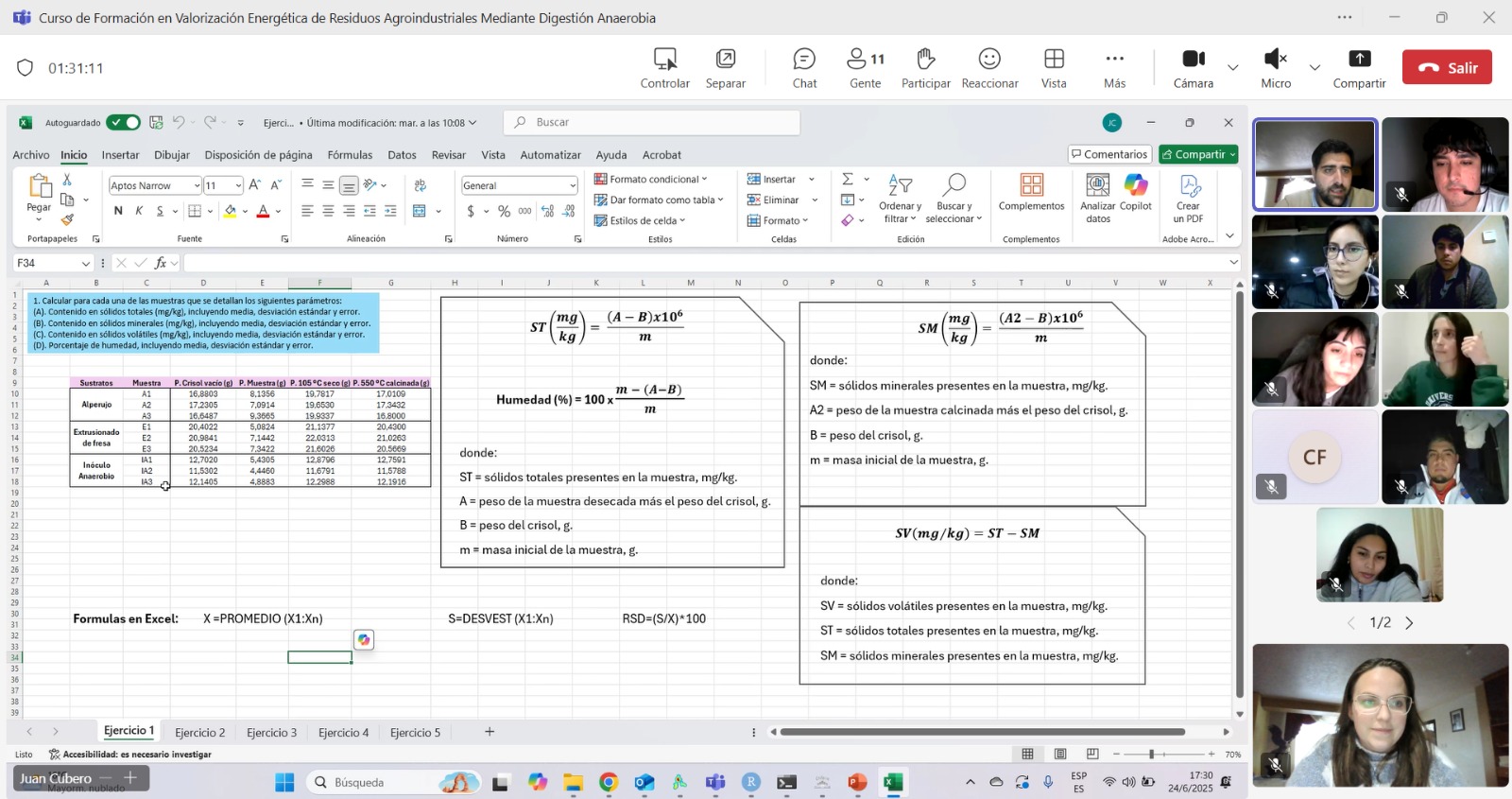Open the Comentarios pane
This screenshot has width=1512, height=799.
click(1109, 154)
